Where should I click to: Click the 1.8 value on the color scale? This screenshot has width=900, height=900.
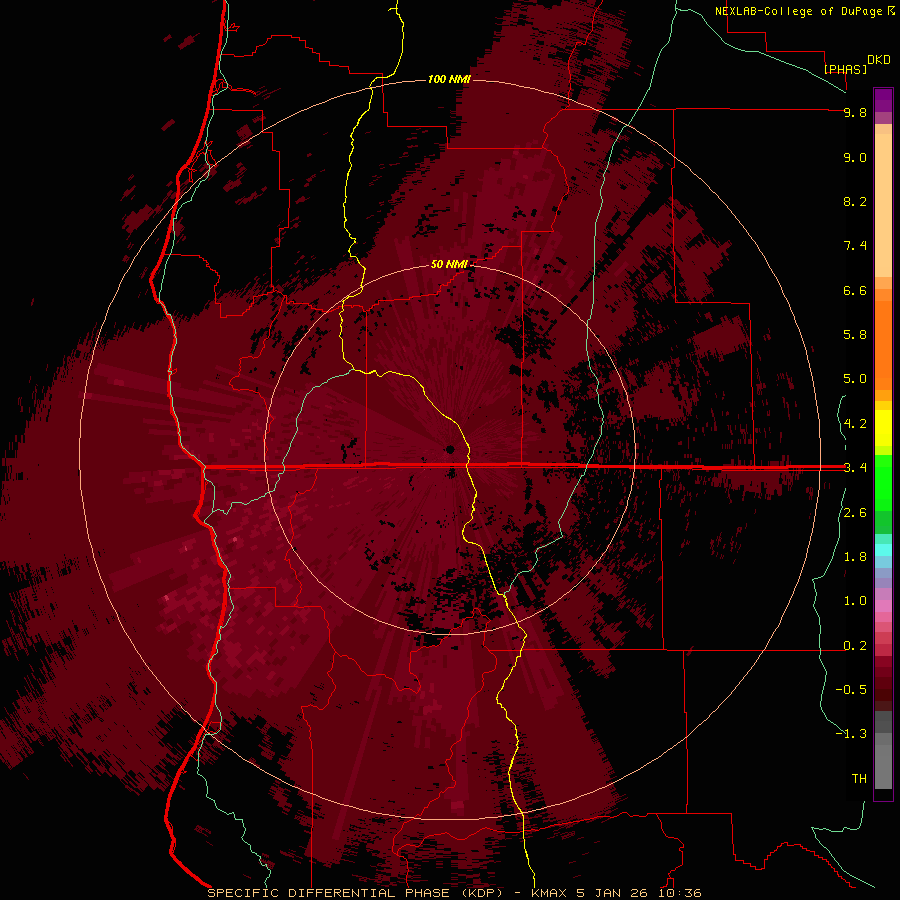pyautogui.click(x=855, y=557)
